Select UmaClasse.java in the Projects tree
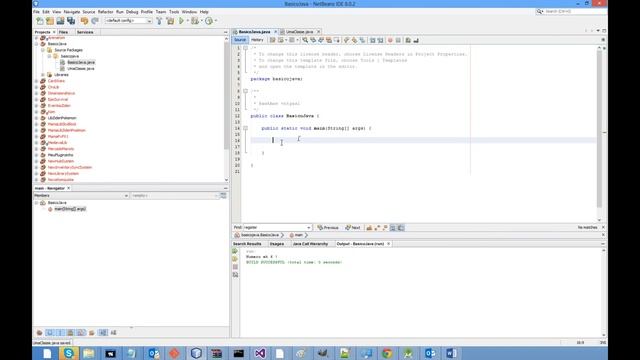The image size is (640, 360). pyautogui.click(x=80, y=69)
